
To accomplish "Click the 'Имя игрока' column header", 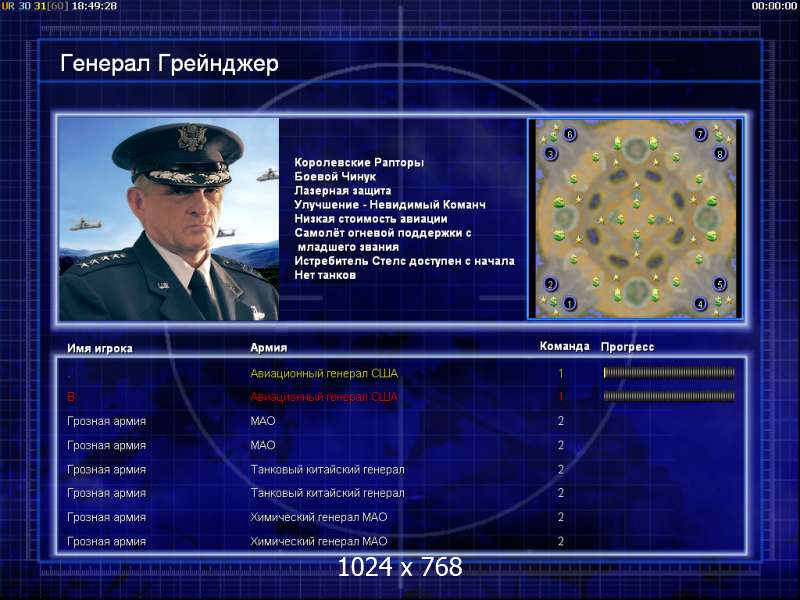I will pos(99,348).
